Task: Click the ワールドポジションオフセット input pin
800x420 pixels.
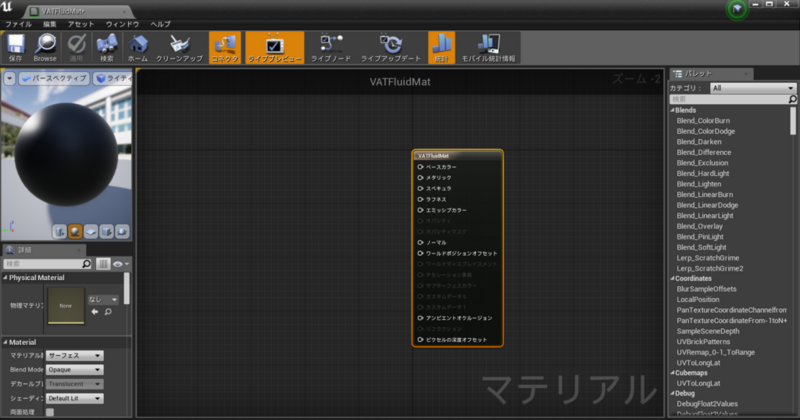Action: [420, 253]
